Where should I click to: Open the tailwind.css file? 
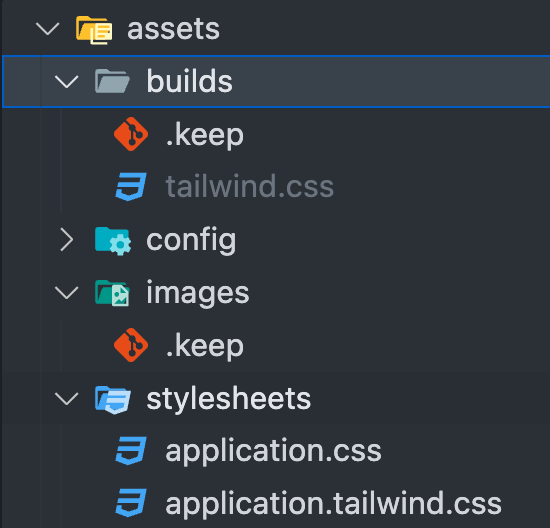tap(249, 186)
